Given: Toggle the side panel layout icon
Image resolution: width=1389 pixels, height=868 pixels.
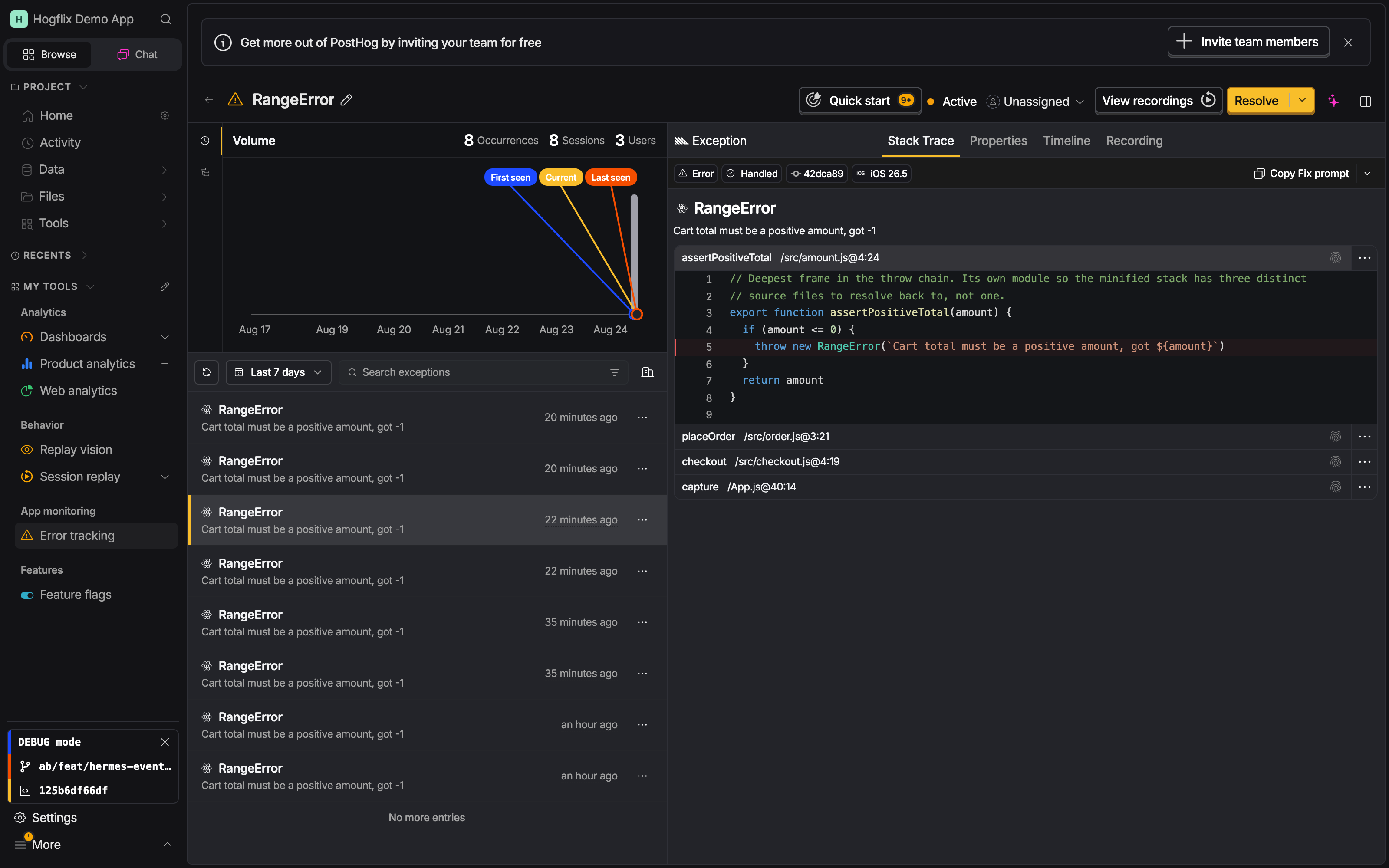Looking at the screenshot, I should pyautogui.click(x=1366, y=101).
